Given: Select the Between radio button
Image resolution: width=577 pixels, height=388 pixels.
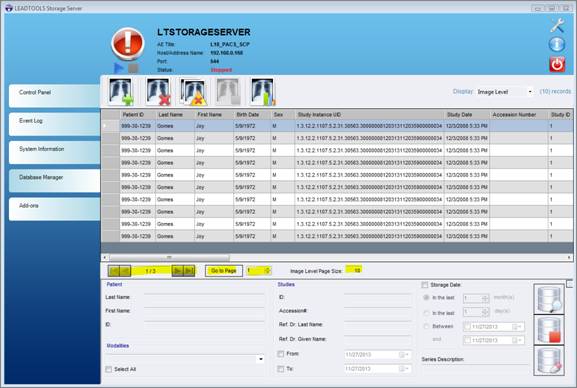Looking at the screenshot, I should [x=426, y=327].
